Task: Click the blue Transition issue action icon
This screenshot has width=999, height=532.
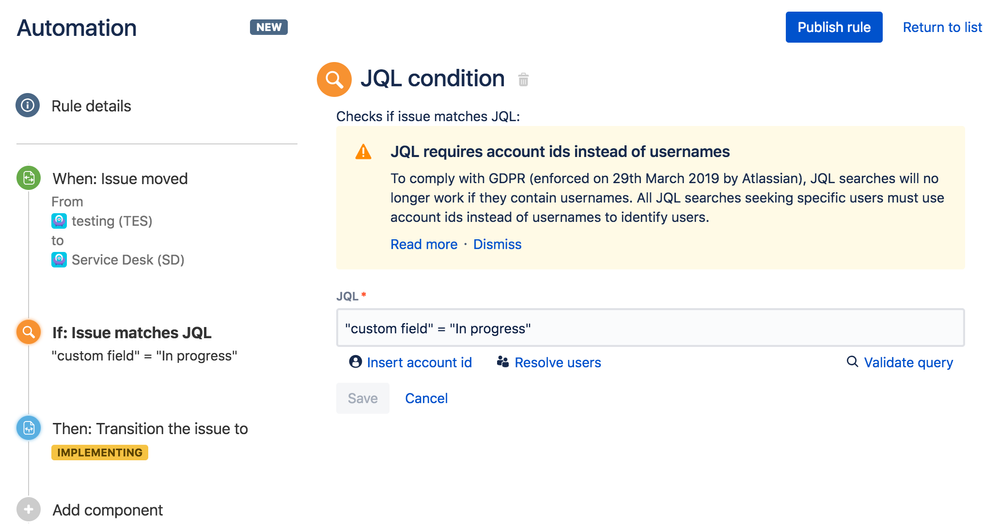Action: [28, 428]
